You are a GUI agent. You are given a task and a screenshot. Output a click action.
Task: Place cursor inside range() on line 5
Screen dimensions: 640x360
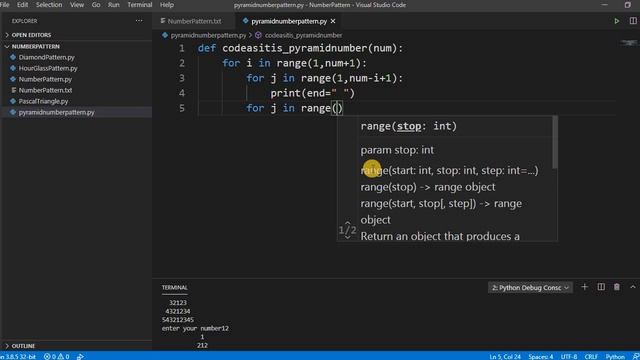pos(337,108)
